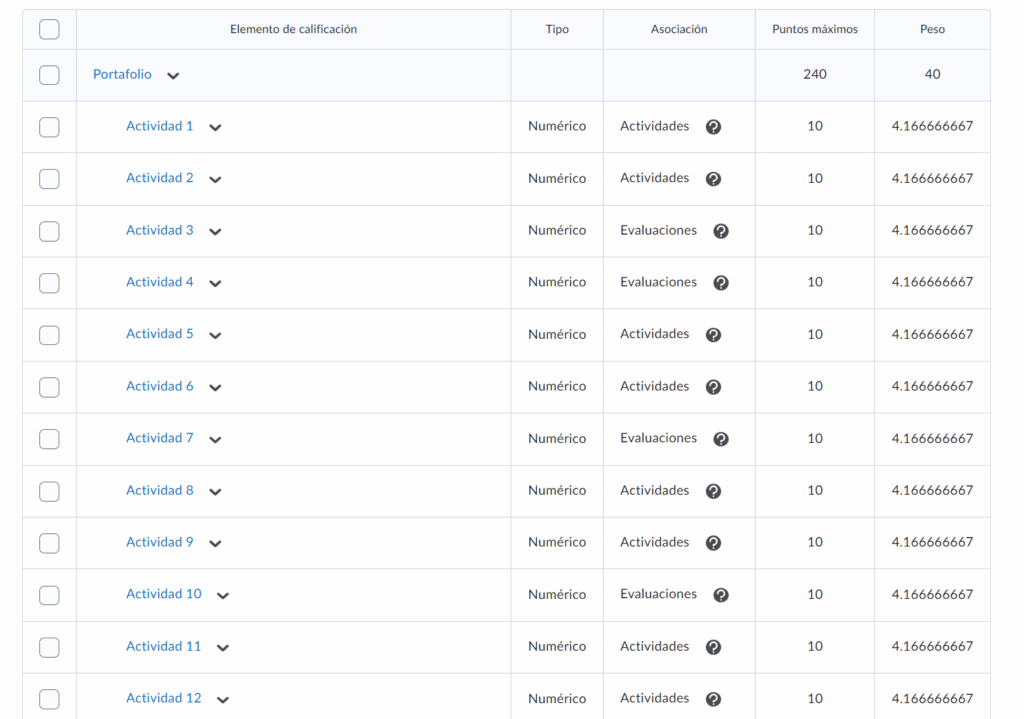The image size is (1024, 719).
Task: Click help icon in Actividad 3 row
Action: (721, 231)
